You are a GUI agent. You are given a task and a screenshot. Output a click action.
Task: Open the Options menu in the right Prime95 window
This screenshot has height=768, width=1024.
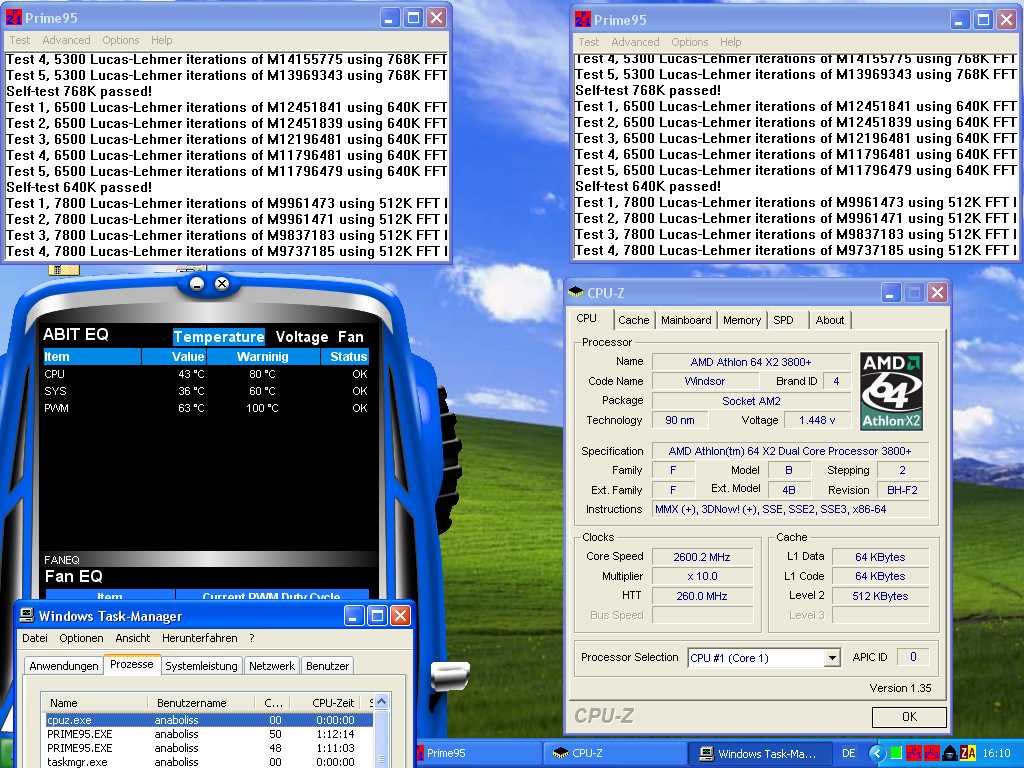point(689,42)
